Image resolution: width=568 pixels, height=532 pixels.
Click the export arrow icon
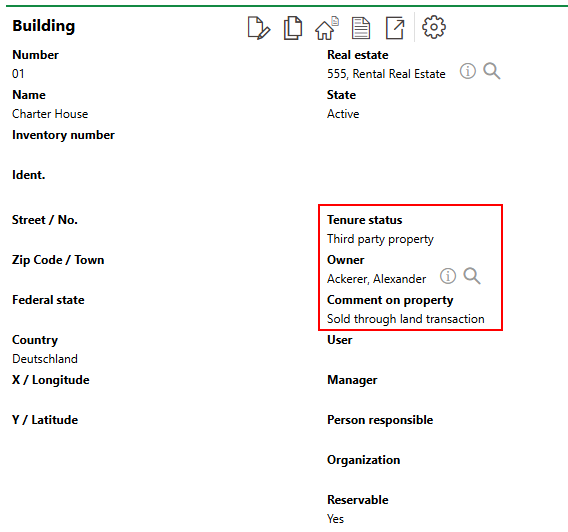(x=395, y=28)
